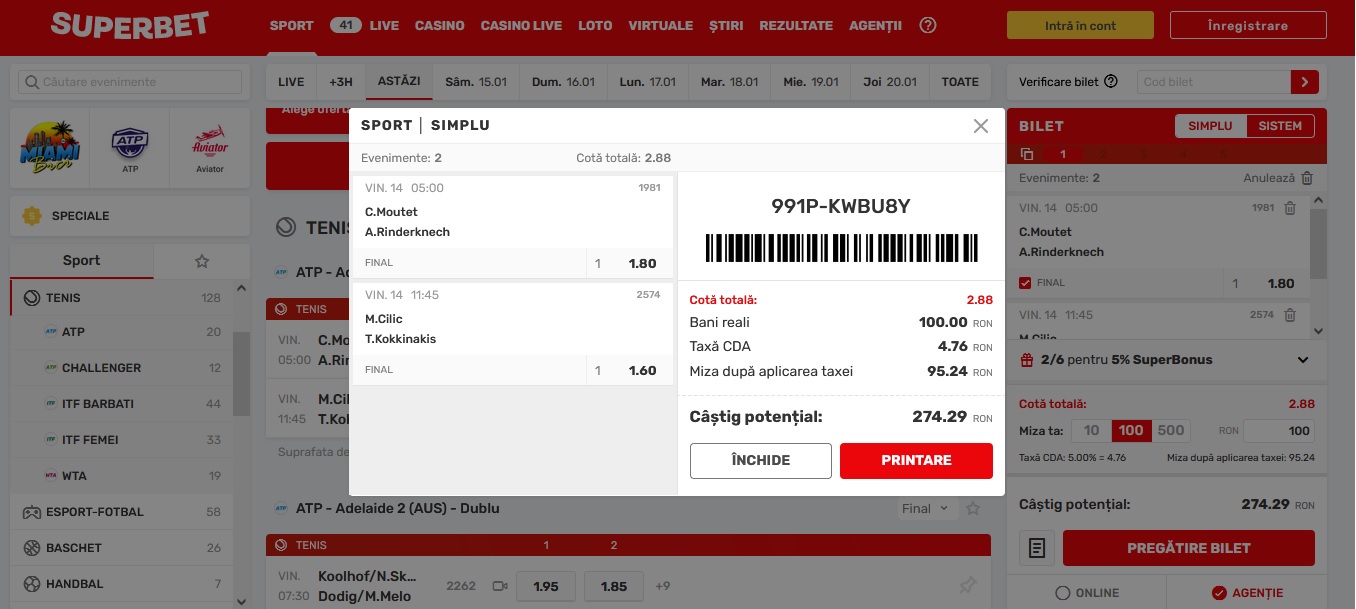
Task: Open the Final market dropdown
Action: [x=926, y=509]
